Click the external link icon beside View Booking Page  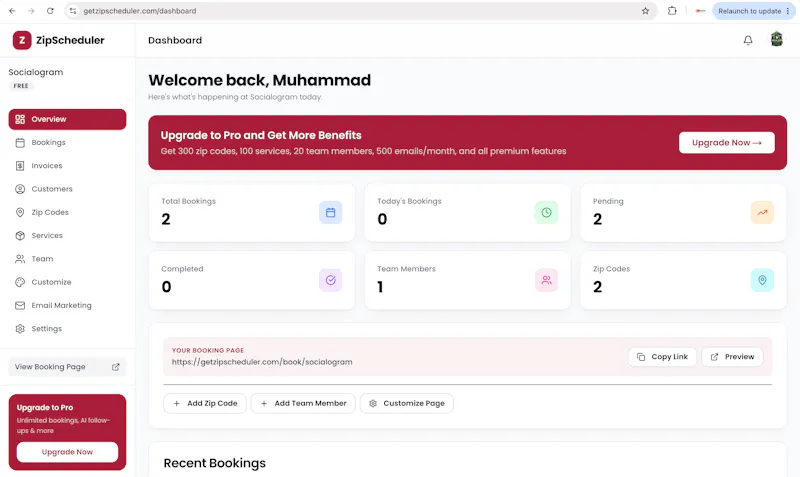116,367
